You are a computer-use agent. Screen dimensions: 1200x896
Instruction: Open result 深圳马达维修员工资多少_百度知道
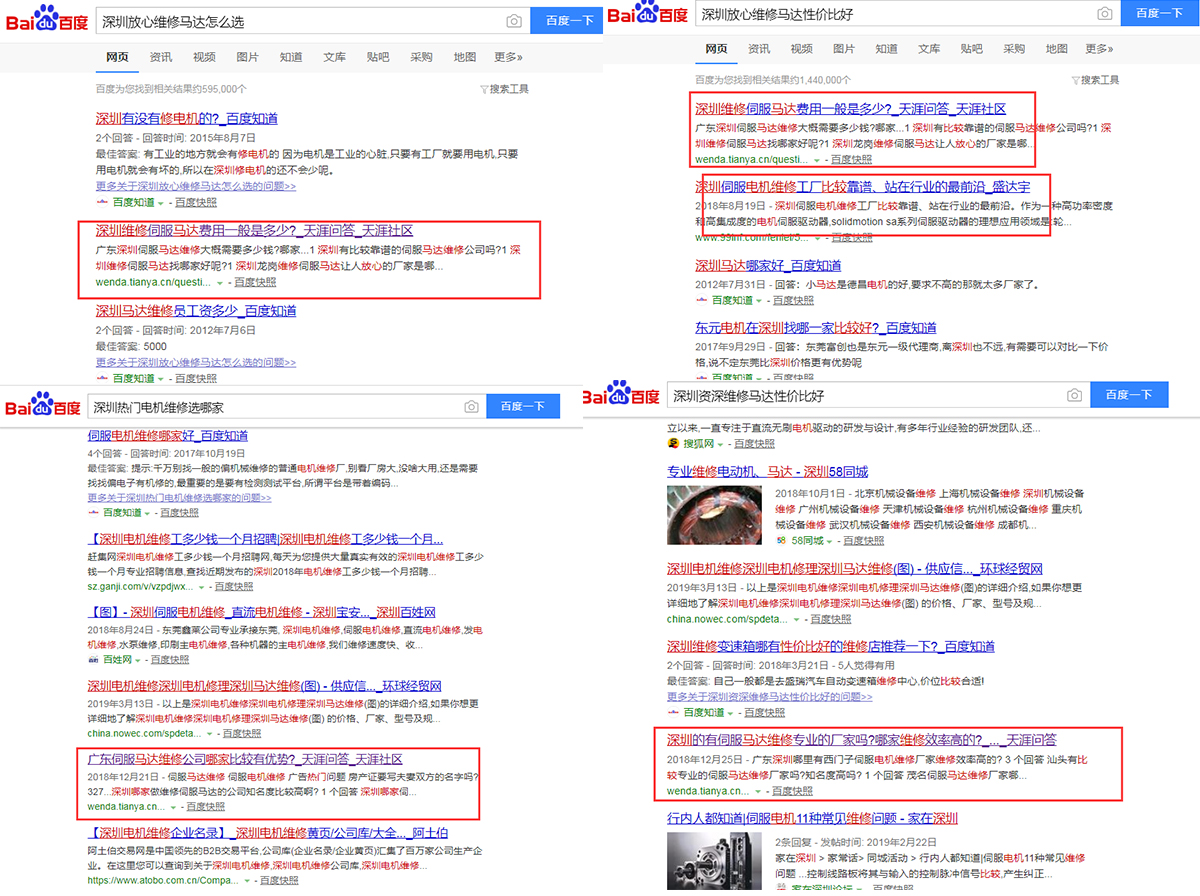pos(196,311)
